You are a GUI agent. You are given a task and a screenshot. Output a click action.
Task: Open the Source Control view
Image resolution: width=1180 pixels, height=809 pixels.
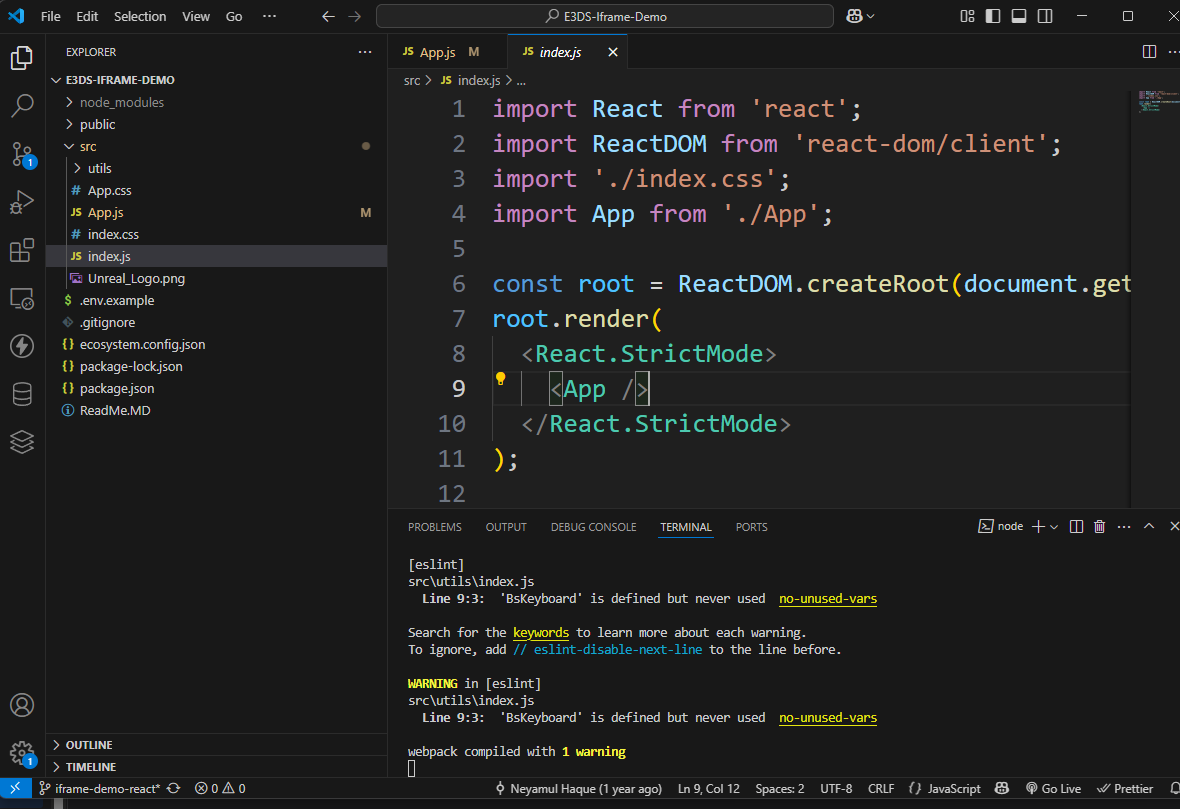22,154
